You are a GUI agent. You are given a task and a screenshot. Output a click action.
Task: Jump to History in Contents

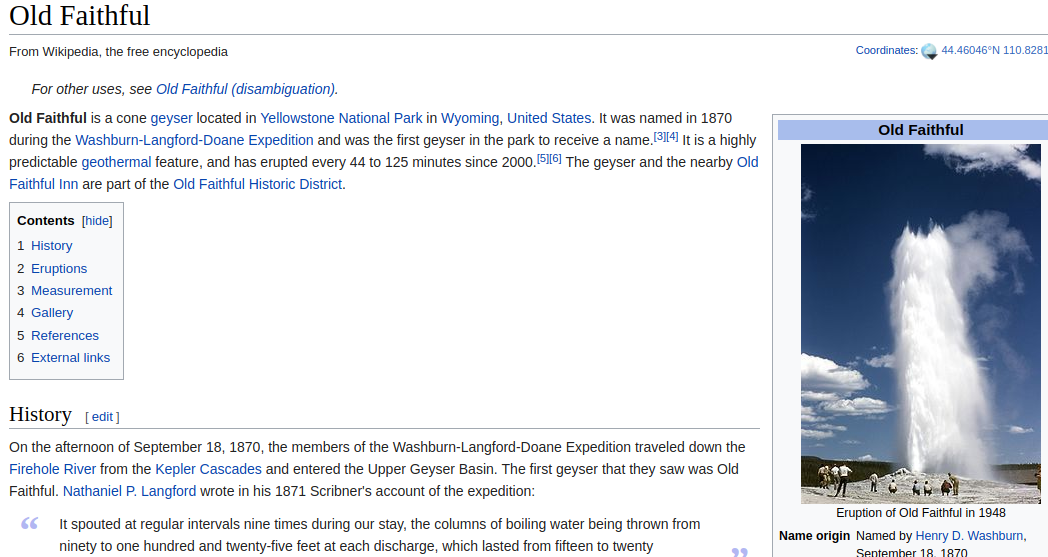point(51,246)
